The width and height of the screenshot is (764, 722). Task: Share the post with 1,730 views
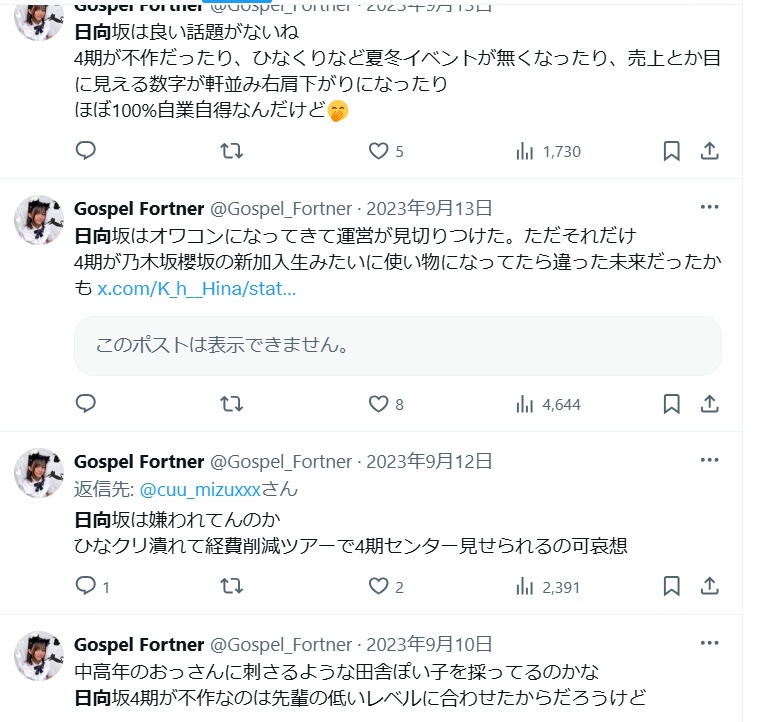tap(709, 152)
